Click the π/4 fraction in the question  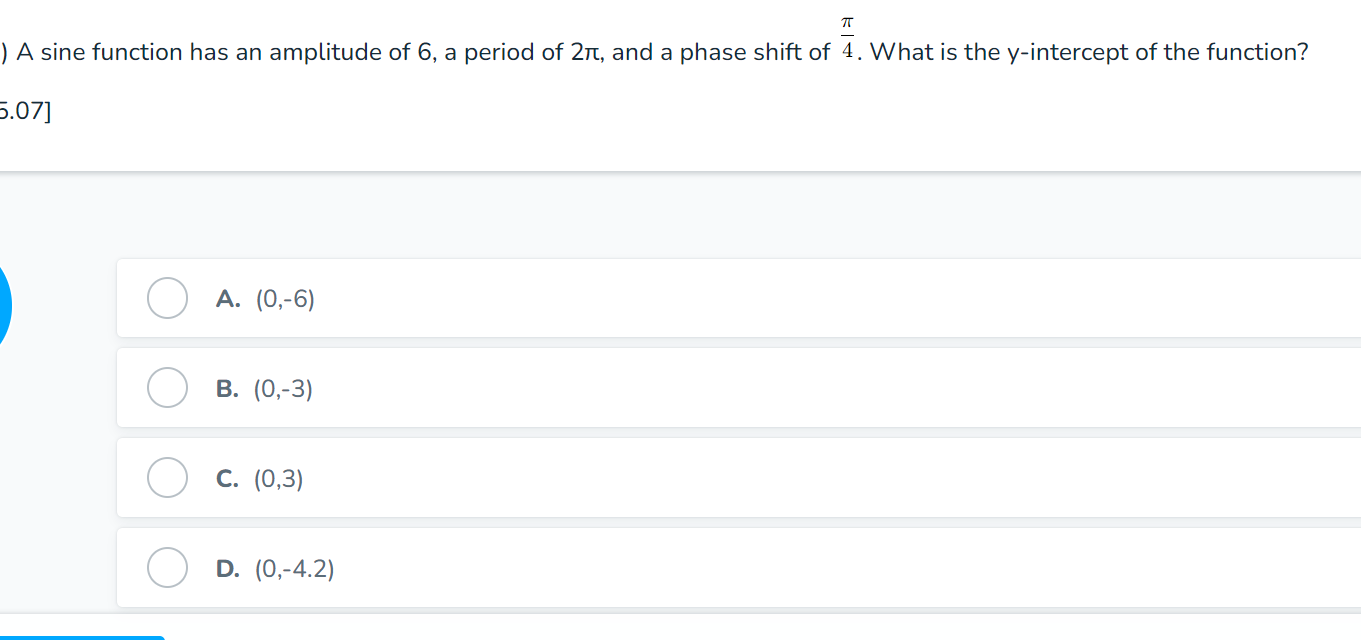846,38
